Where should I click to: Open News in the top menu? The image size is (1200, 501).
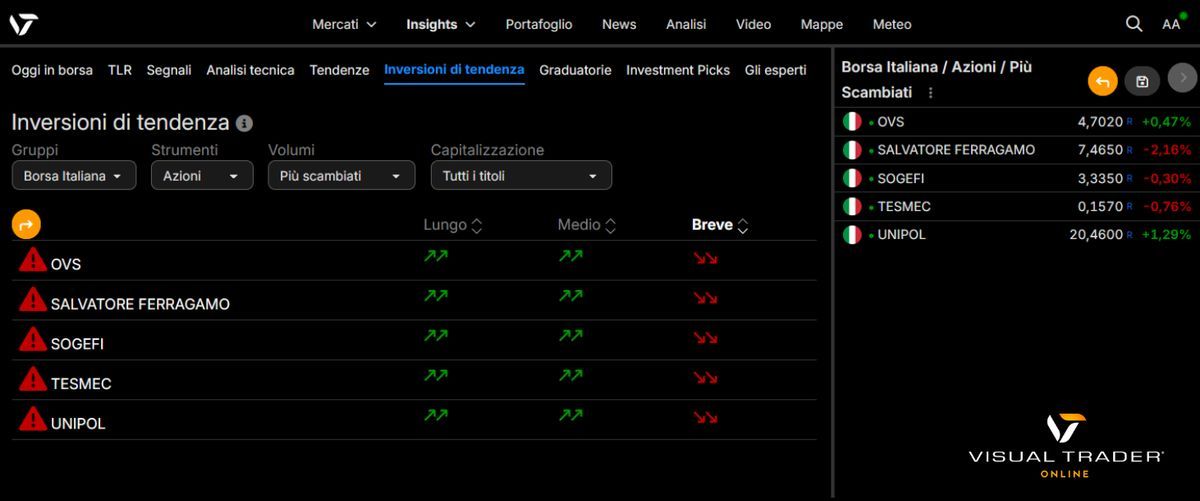click(x=619, y=24)
